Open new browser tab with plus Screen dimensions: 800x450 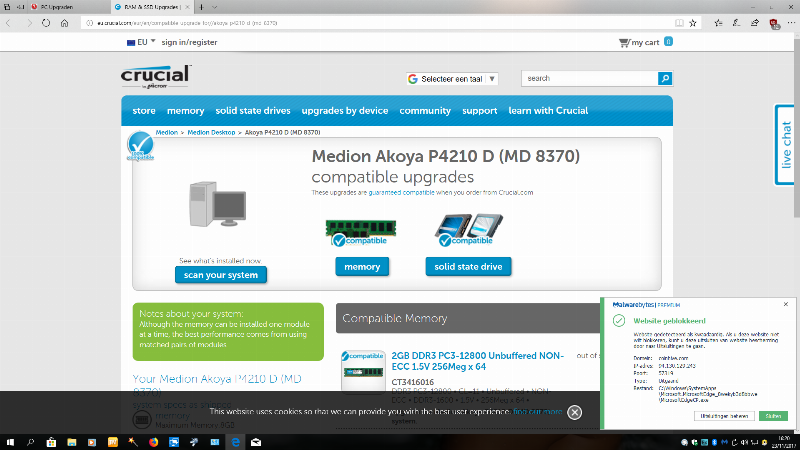coord(201,7)
